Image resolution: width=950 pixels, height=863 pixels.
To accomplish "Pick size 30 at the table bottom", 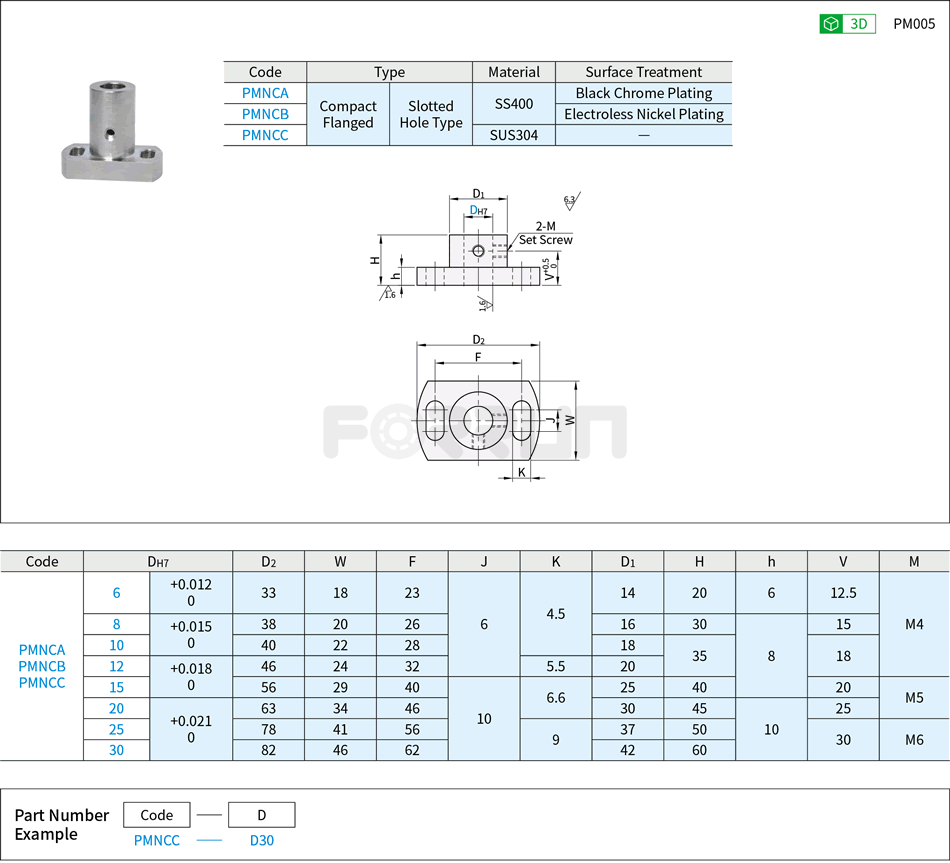I will pos(117,750).
